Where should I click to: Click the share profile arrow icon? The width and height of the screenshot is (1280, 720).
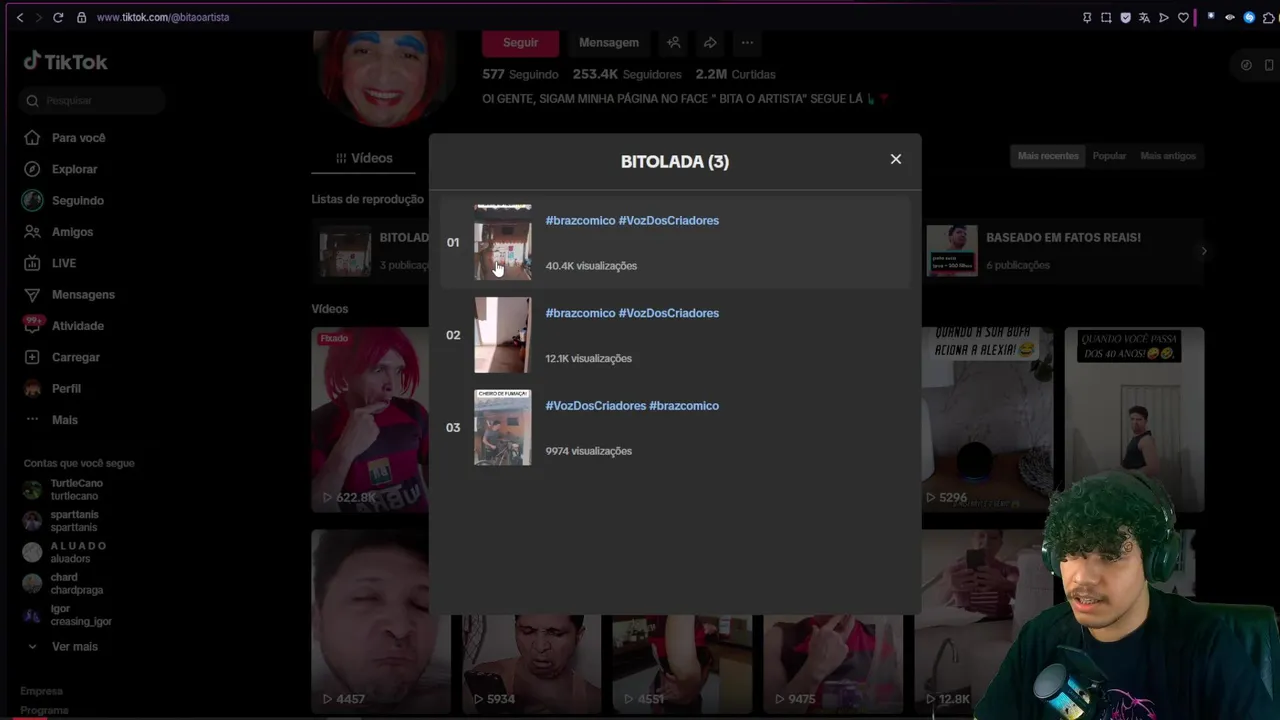click(710, 43)
